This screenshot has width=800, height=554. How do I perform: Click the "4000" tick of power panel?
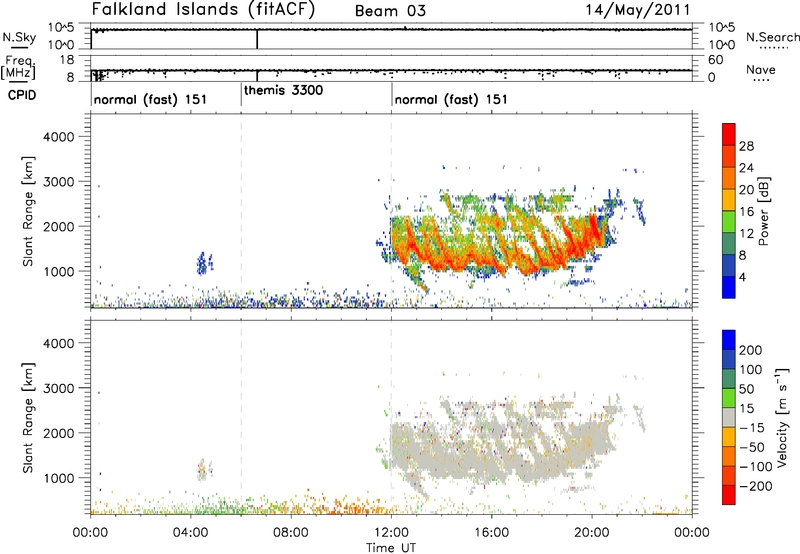click(59, 137)
